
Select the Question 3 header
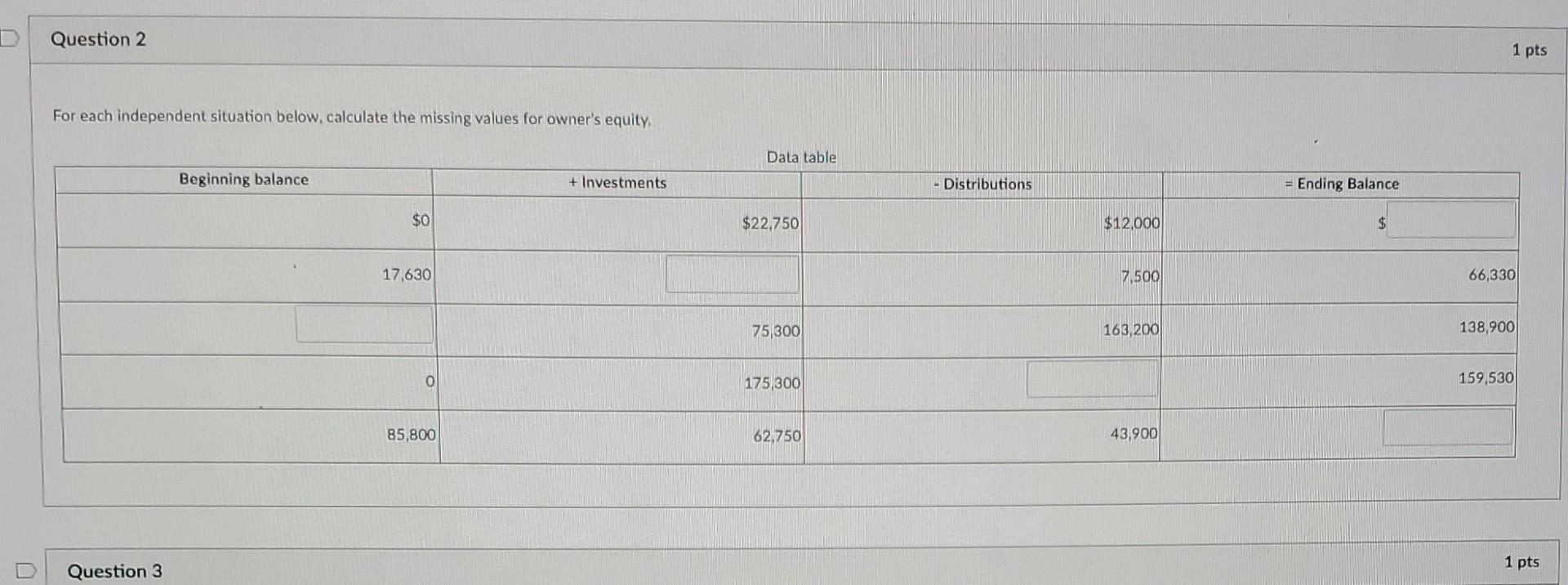pyautogui.click(x=114, y=571)
